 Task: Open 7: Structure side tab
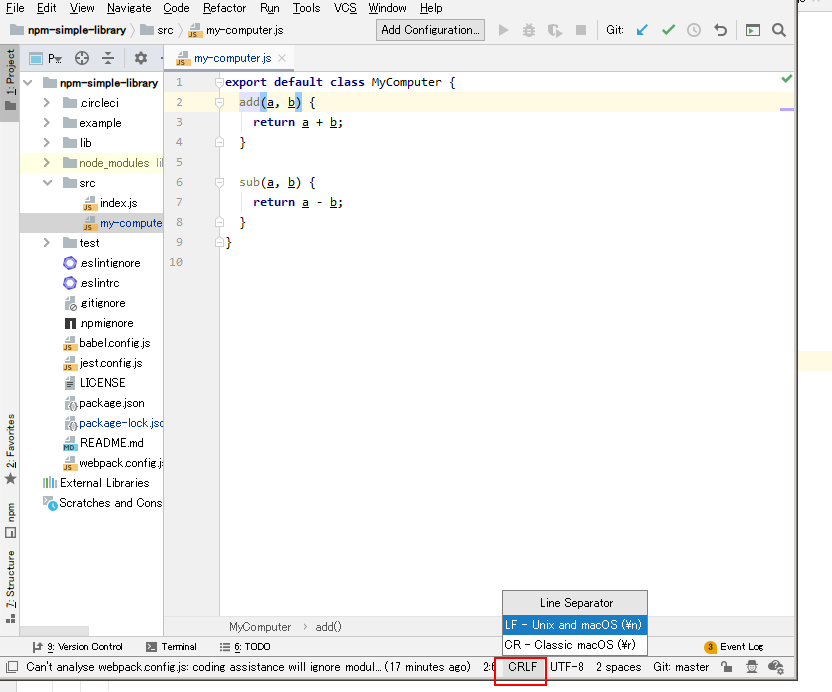(x=10, y=587)
